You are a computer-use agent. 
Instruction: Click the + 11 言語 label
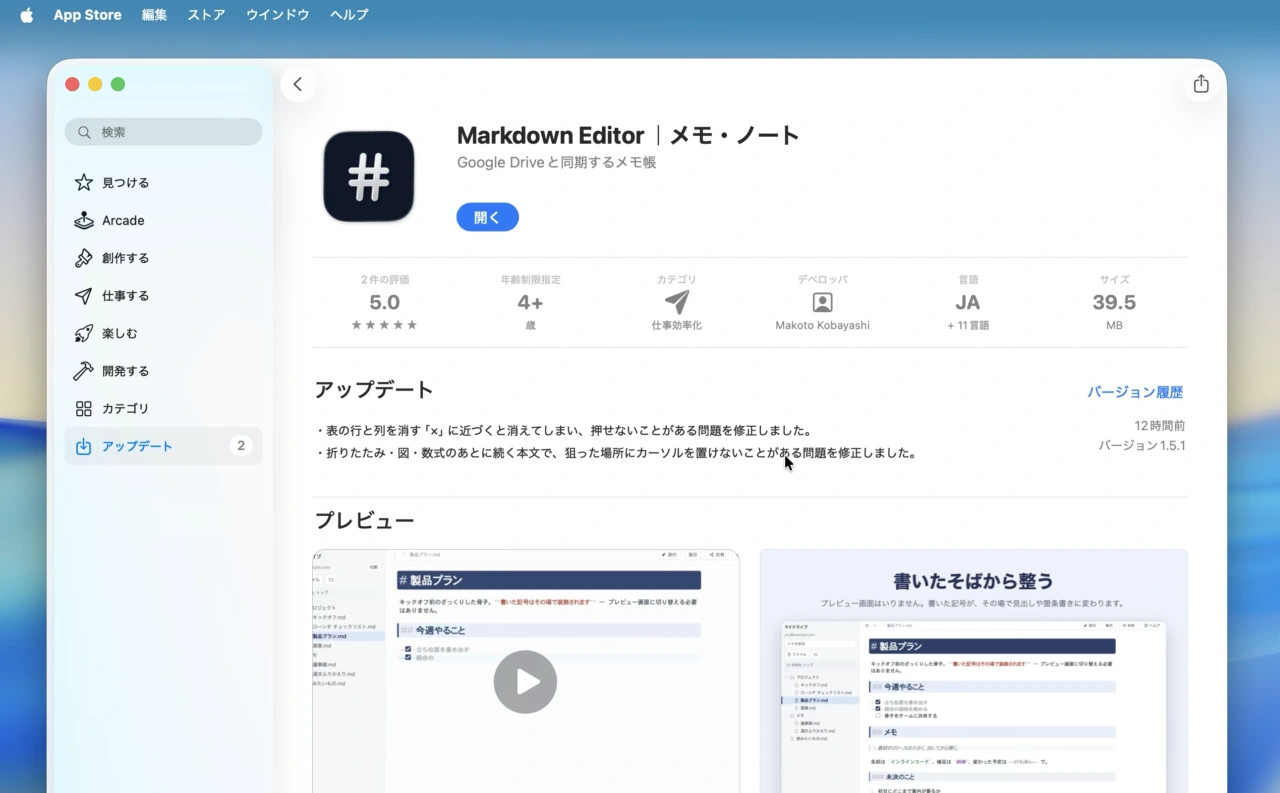pos(968,326)
